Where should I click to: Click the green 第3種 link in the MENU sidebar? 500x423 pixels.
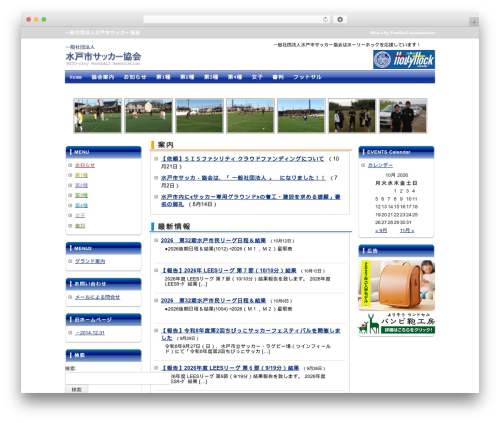point(81,195)
